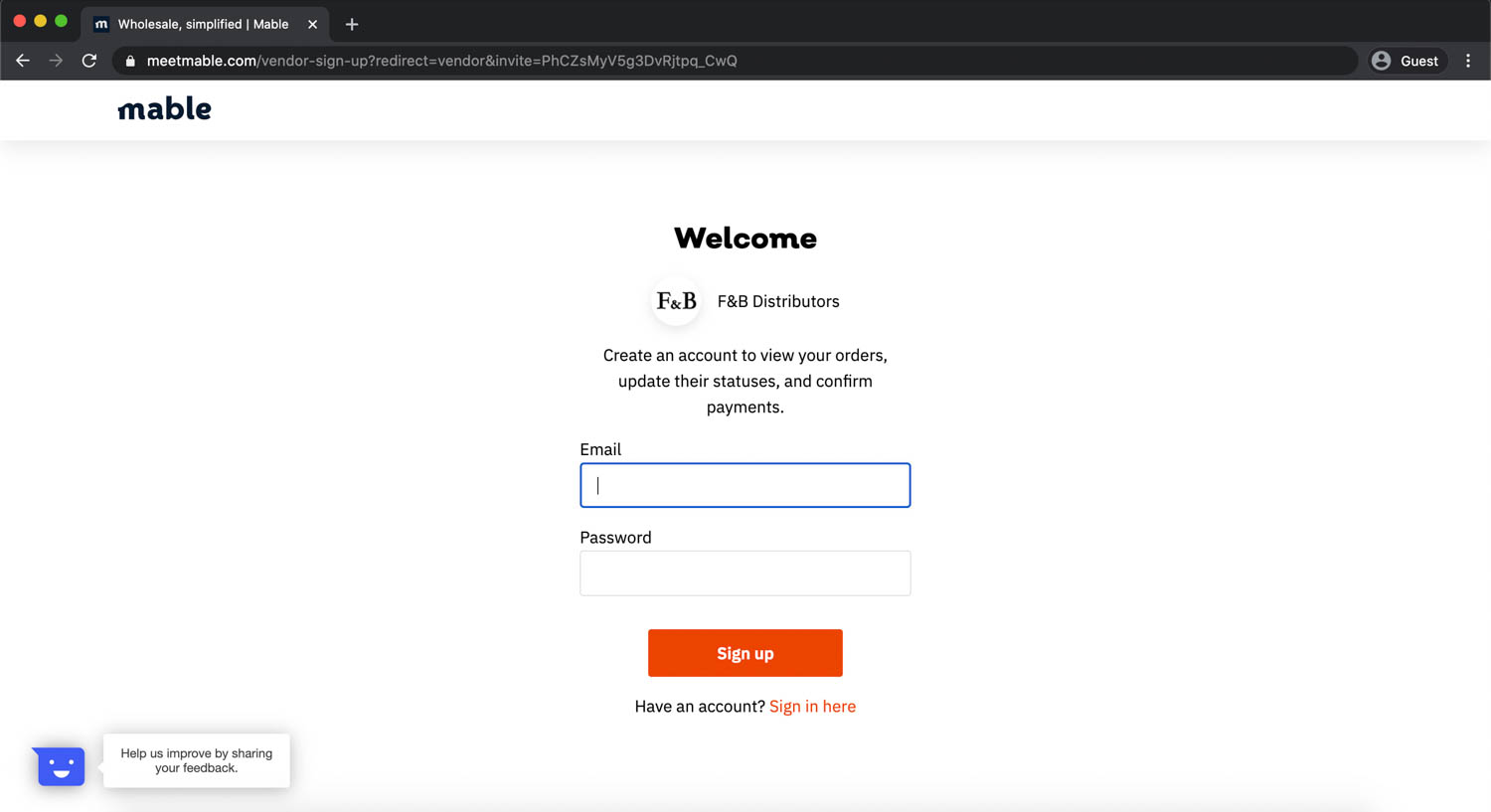This screenshot has width=1491, height=812.
Task: Click the address bar URL
Action: (x=442, y=61)
